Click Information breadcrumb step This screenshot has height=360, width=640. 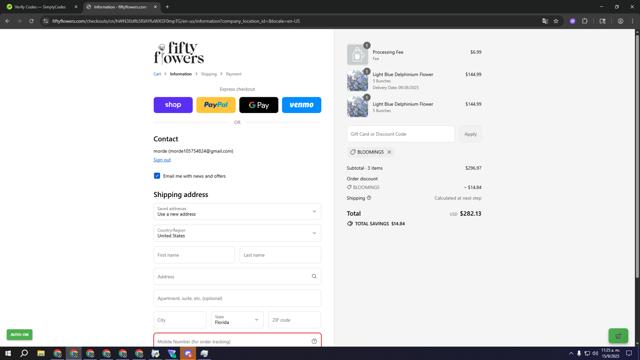click(181, 74)
